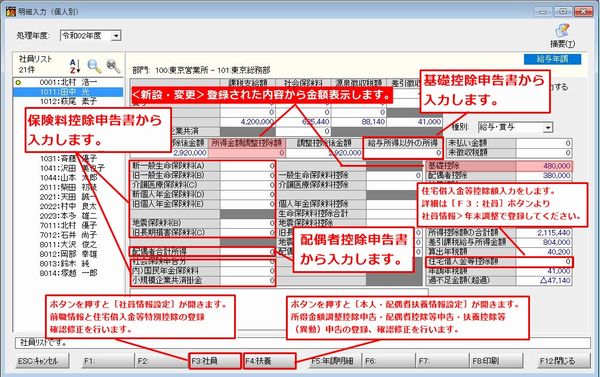Click the F5:年調明細 button
The height and width of the screenshot is (377, 600).
pyautogui.click(x=331, y=361)
